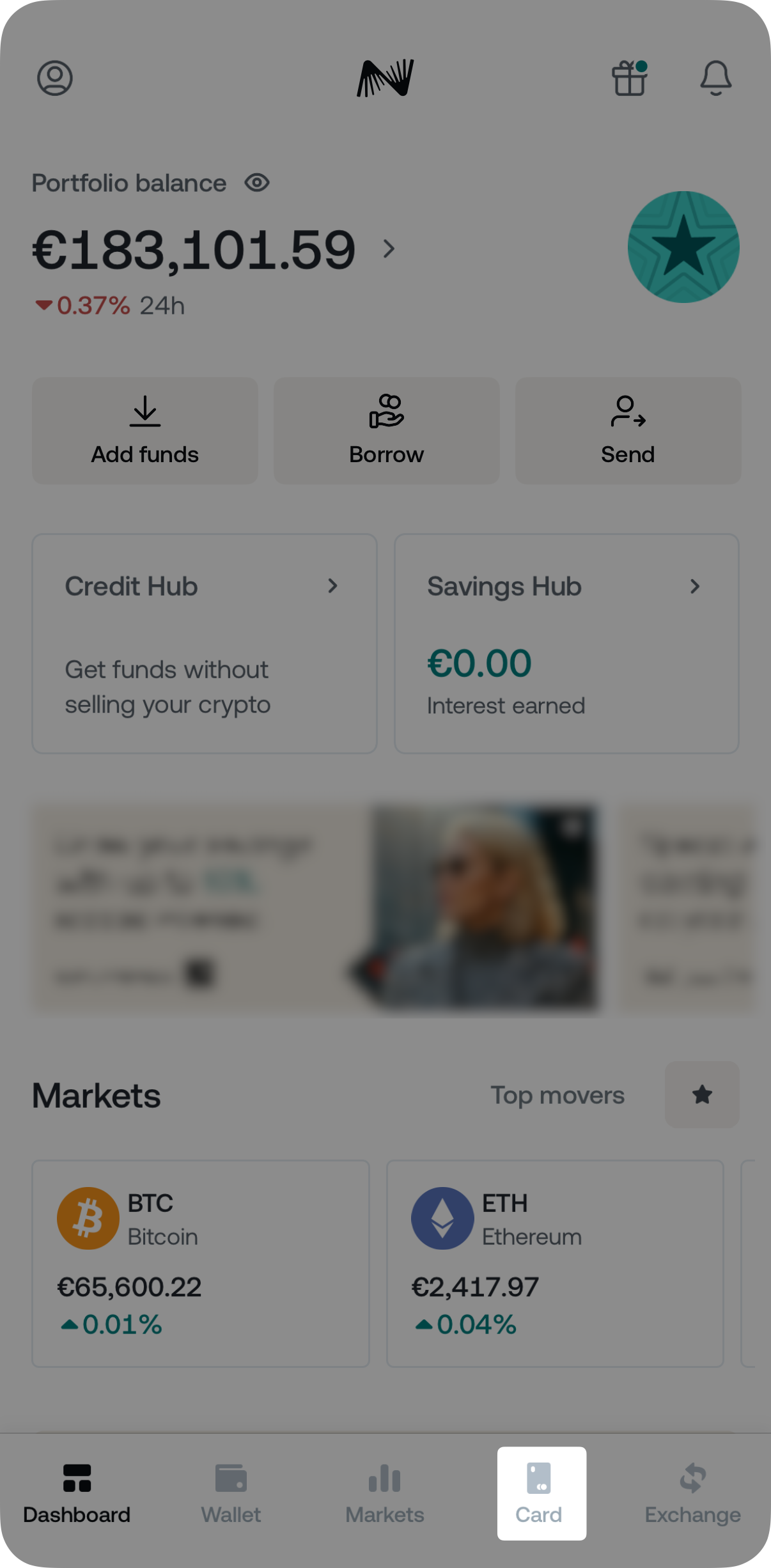Click the Nexo logo at top
The image size is (771, 1568).
(x=385, y=78)
